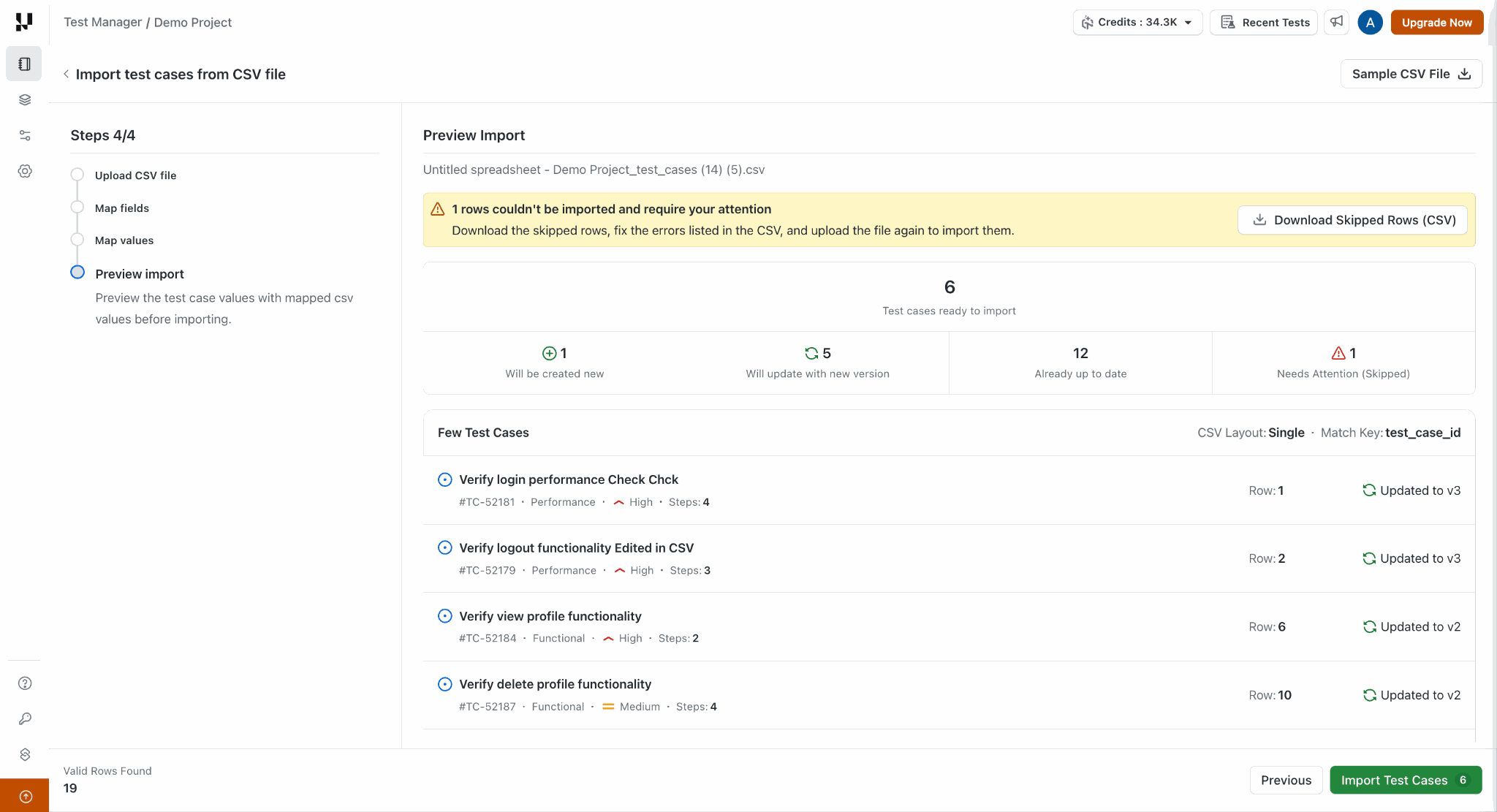The height and width of the screenshot is (812, 1497).
Task: Open the user avatar A
Action: (x=1370, y=22)
